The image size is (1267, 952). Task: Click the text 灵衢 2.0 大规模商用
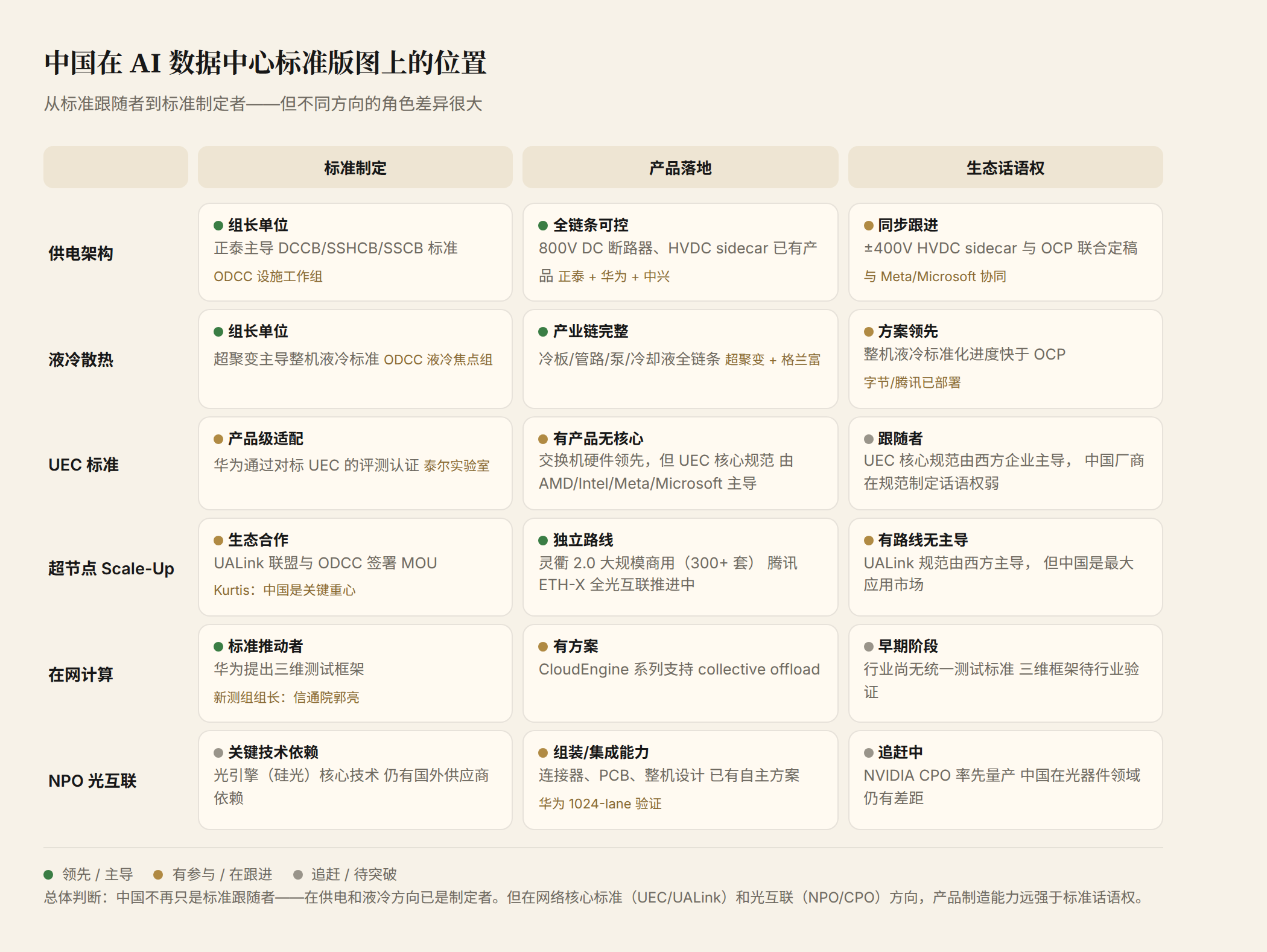(607, 563)
